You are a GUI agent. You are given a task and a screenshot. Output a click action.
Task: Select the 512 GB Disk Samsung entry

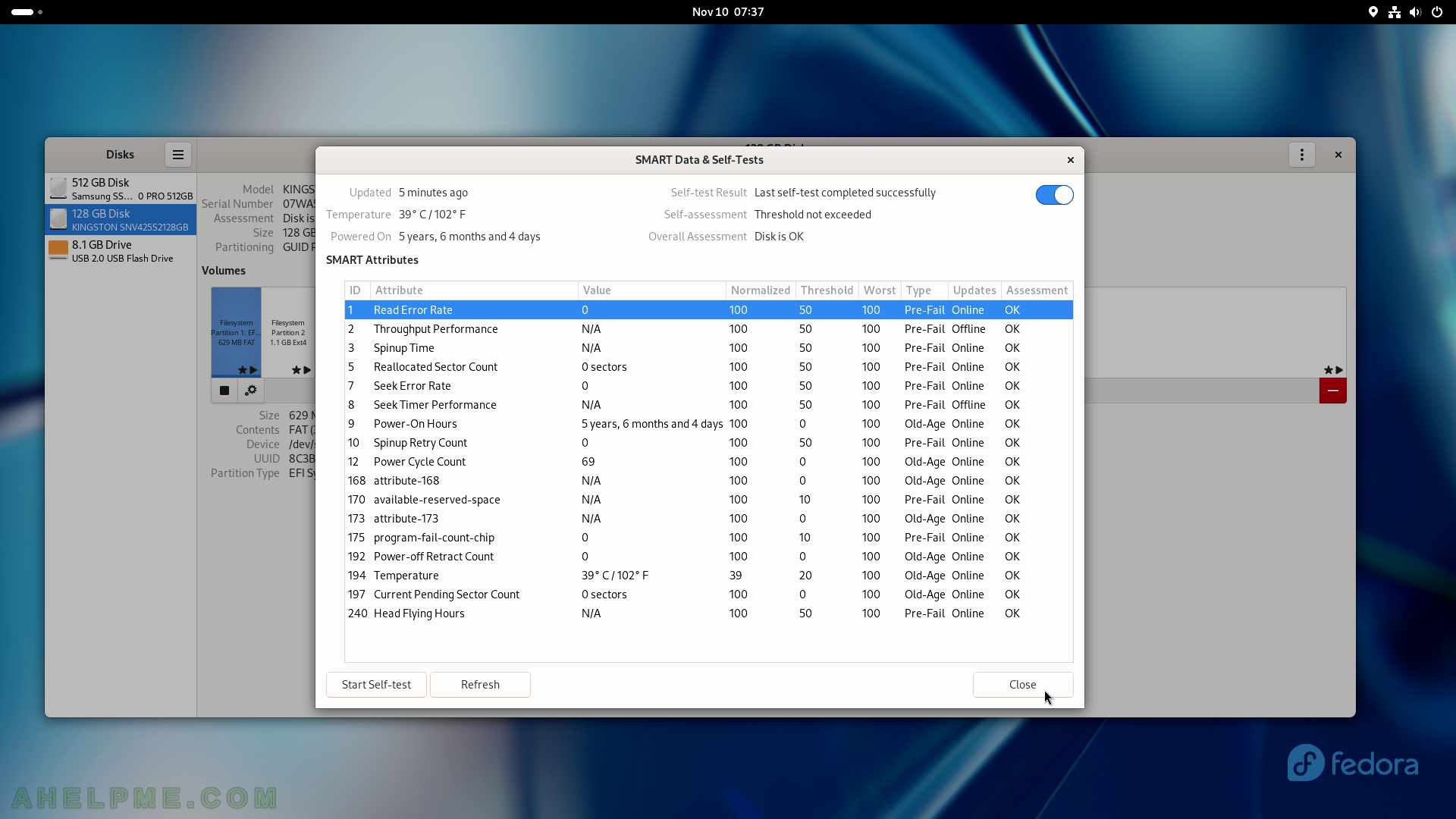[x=121, y=189]
